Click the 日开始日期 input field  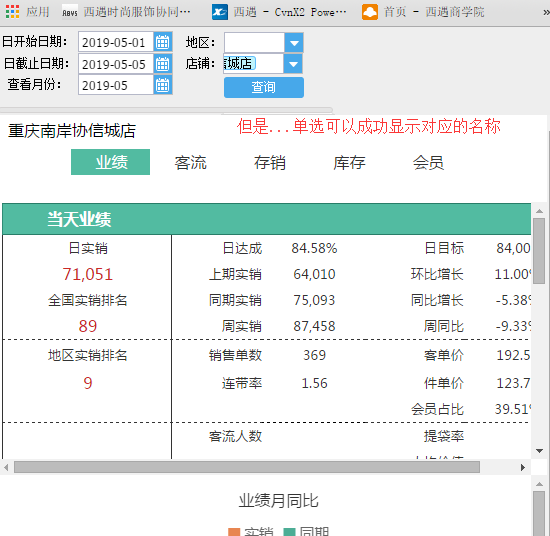[x=116, y=42]
